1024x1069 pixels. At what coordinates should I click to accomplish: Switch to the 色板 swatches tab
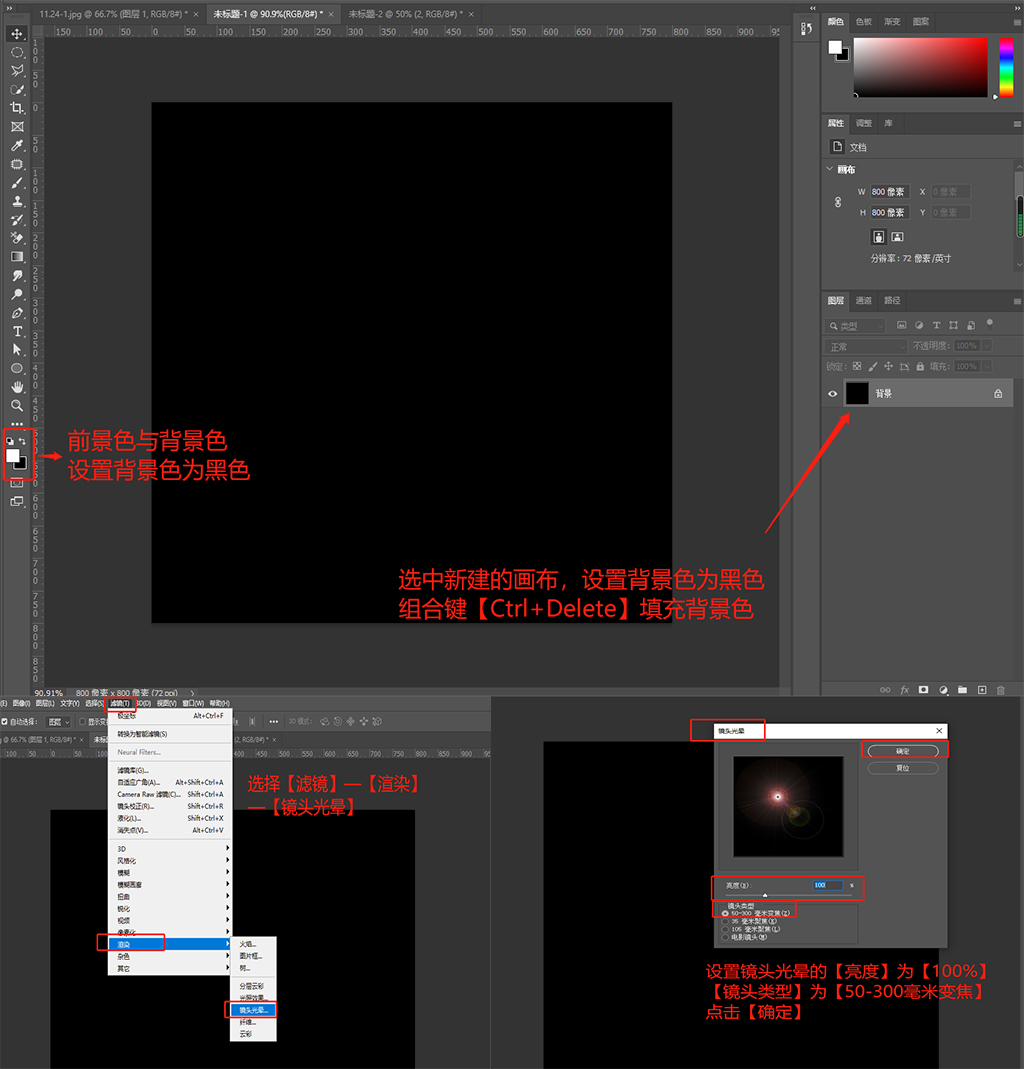click(864, 21)
